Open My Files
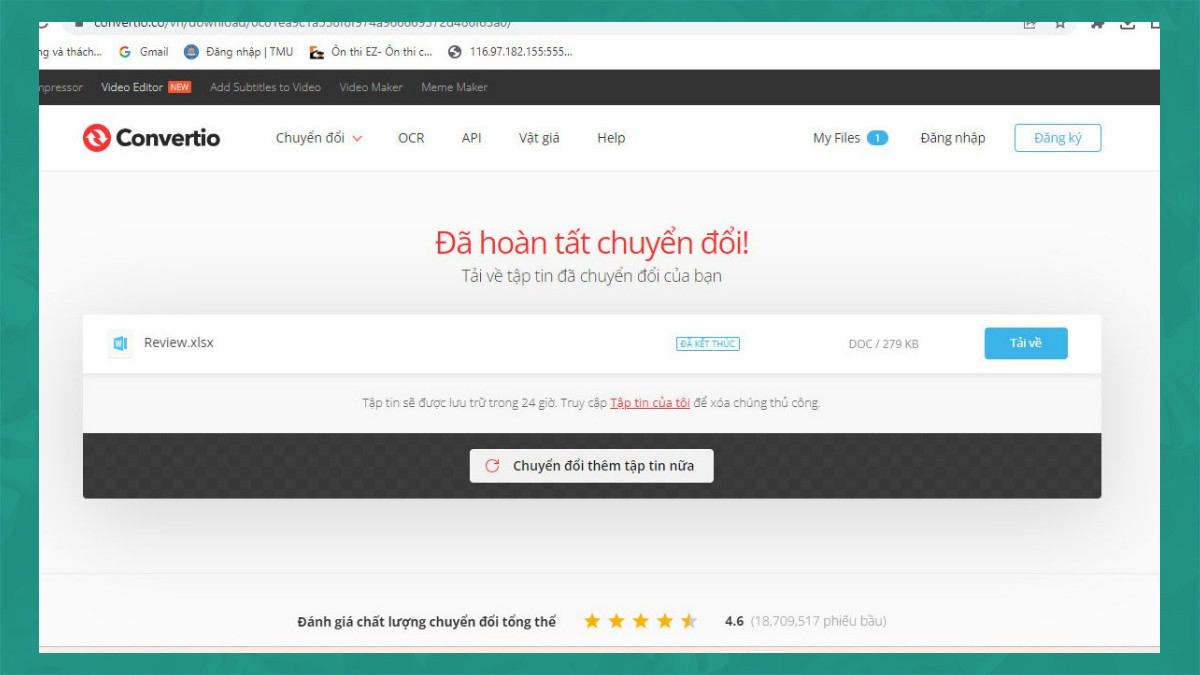Image resolution: width=1200 pixels, height=675 pixels. click(x=836, y=138)
